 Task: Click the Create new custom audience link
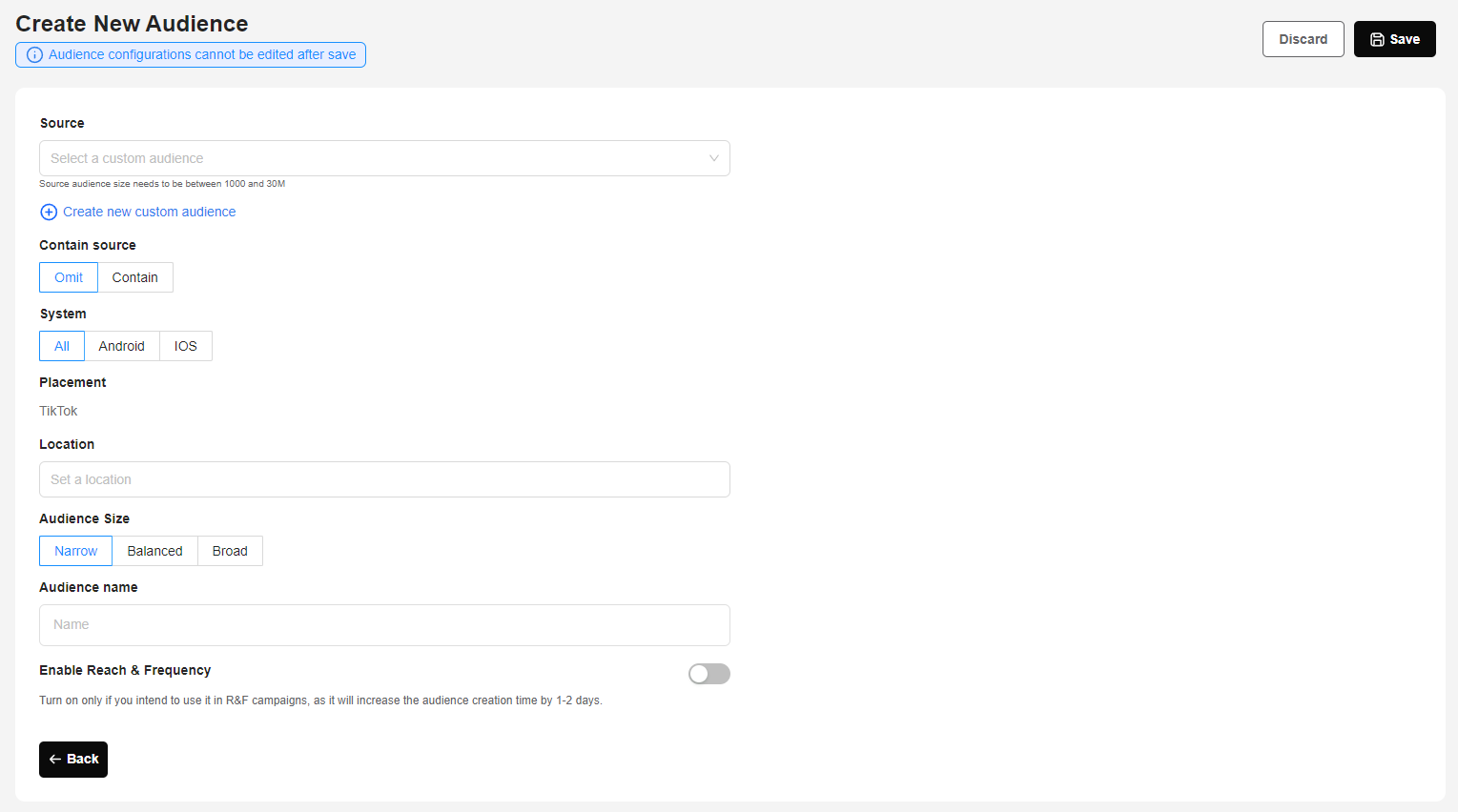coord(150,212)
